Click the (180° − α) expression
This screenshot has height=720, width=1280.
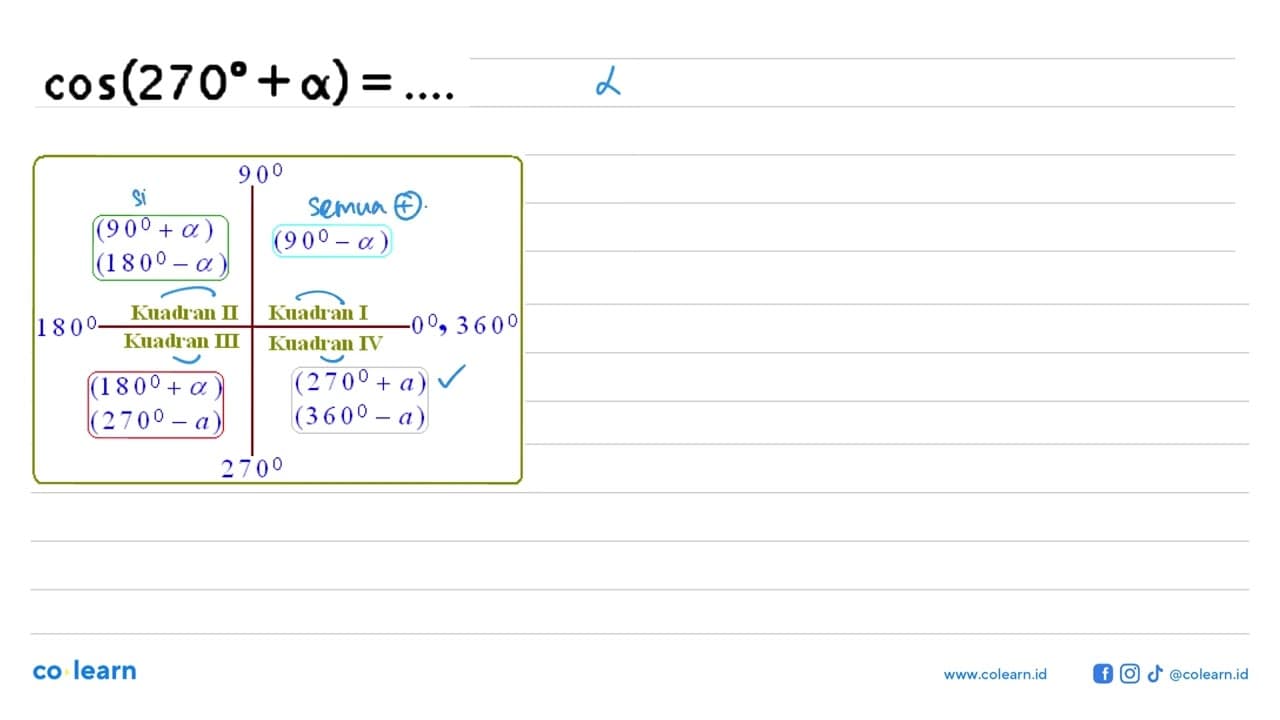(161, 264)
